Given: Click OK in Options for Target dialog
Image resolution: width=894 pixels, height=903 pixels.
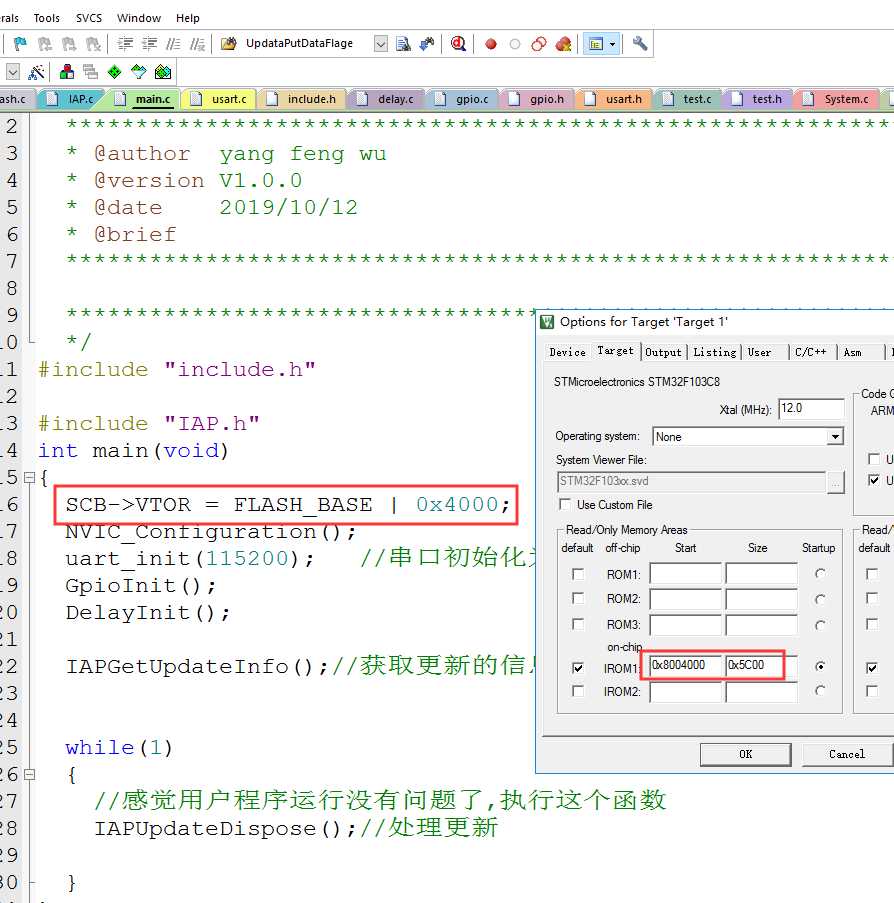Looking at the screenshot, I should pos(745,754).
